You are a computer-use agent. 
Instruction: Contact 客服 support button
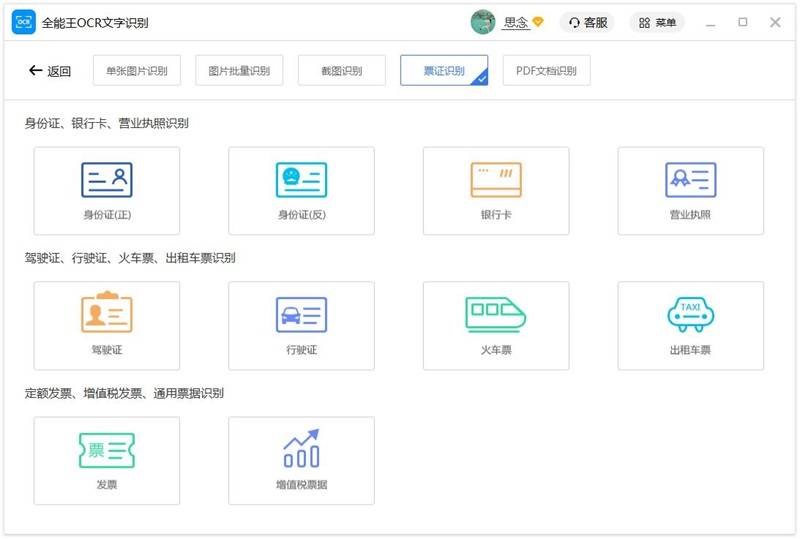coord(587,22)
